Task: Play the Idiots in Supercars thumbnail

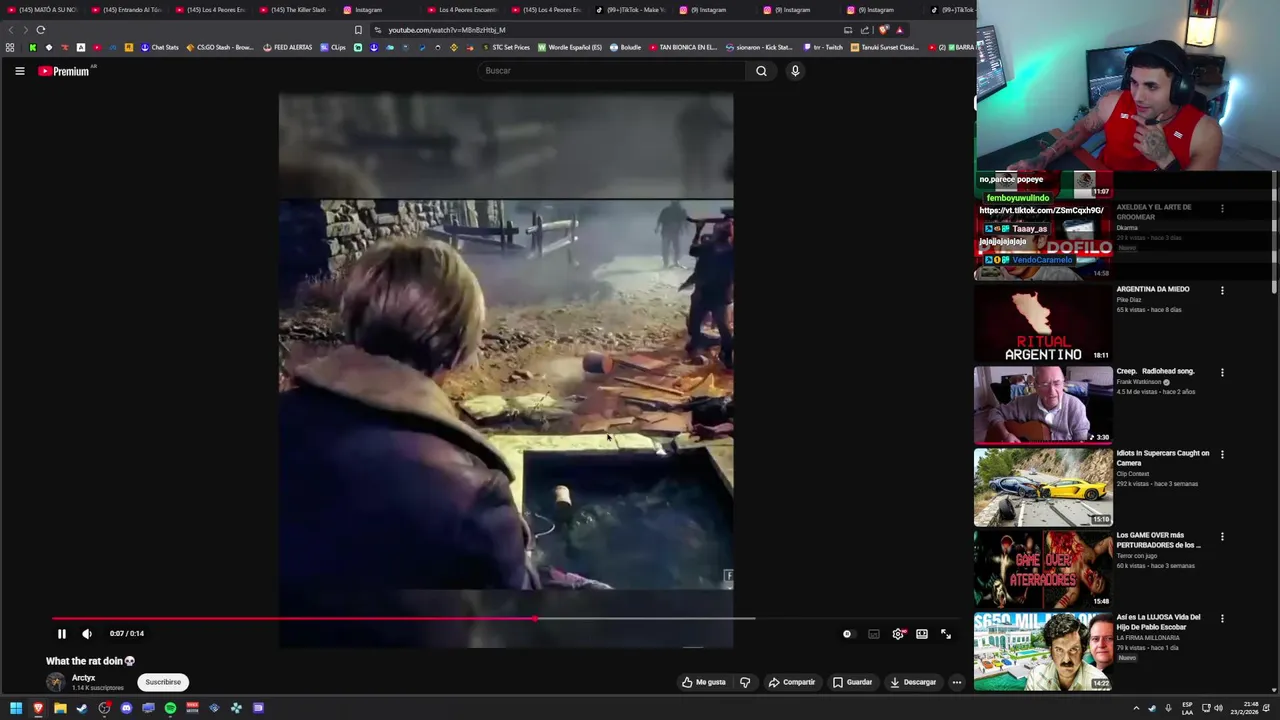Action: click(x=1043, y=487)
